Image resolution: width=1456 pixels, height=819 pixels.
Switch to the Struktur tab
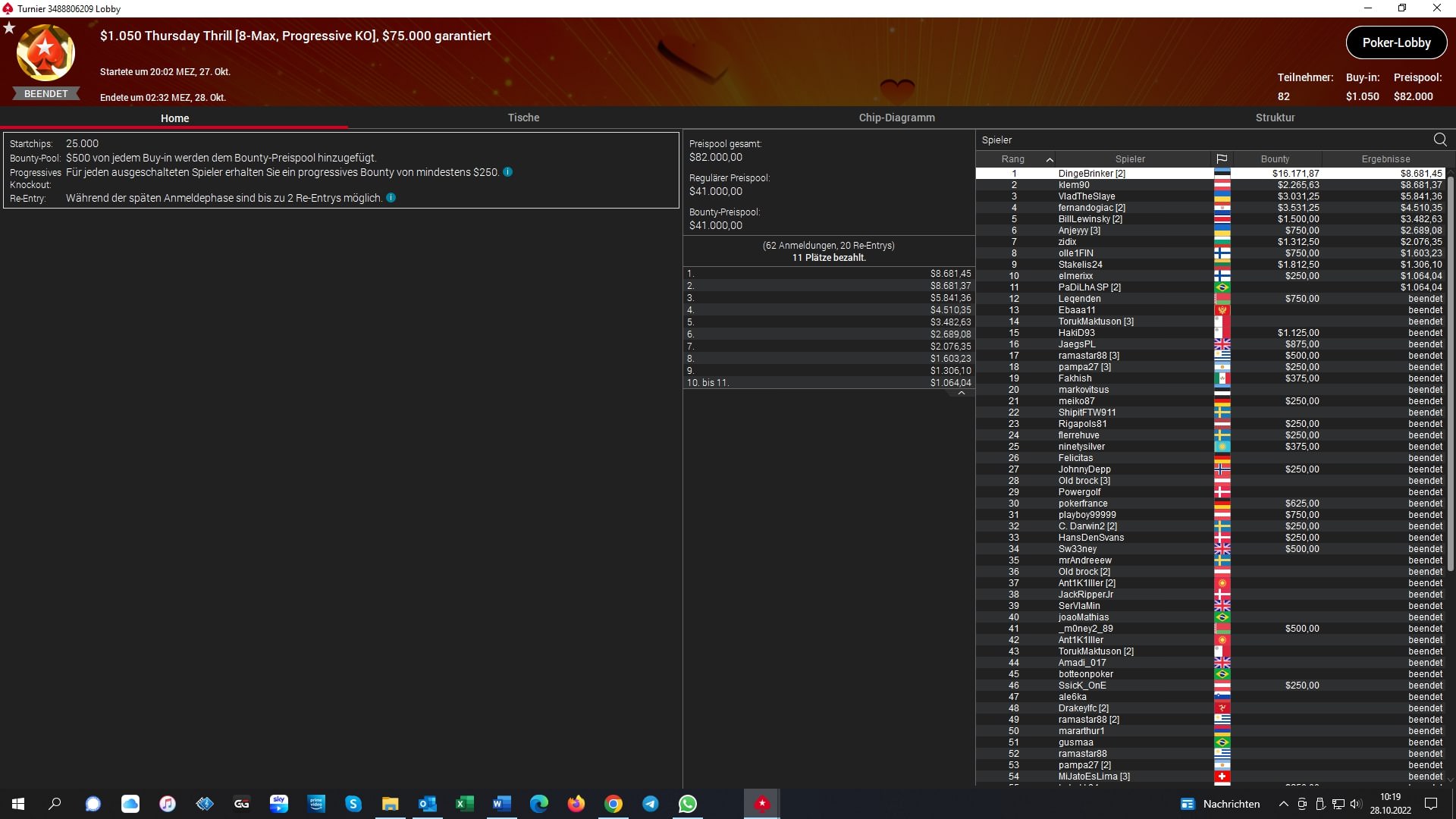tap(1275, 118)
